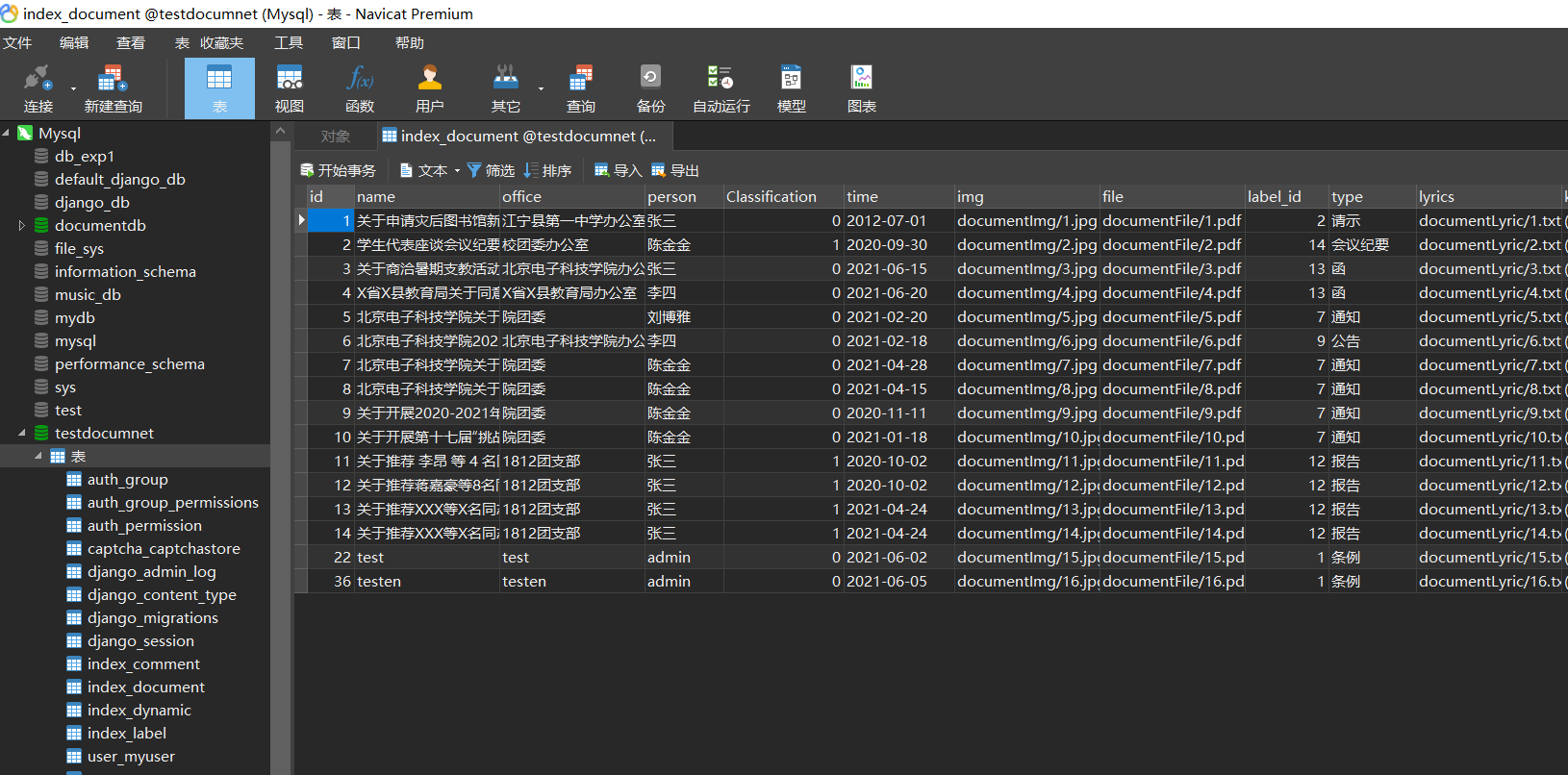Select the db_exp1 database
This screenshot has width=1568, height=775.
pos(85,156)
